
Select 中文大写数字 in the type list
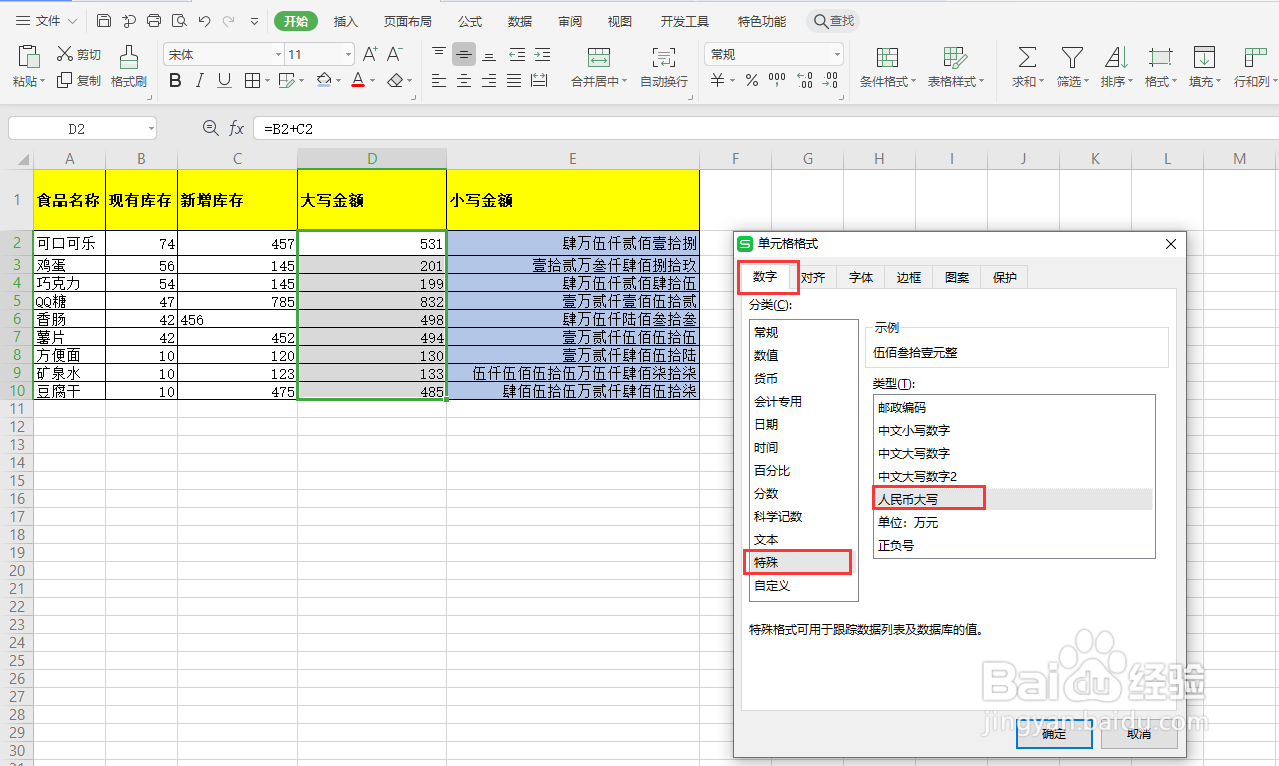point(1013,453)
